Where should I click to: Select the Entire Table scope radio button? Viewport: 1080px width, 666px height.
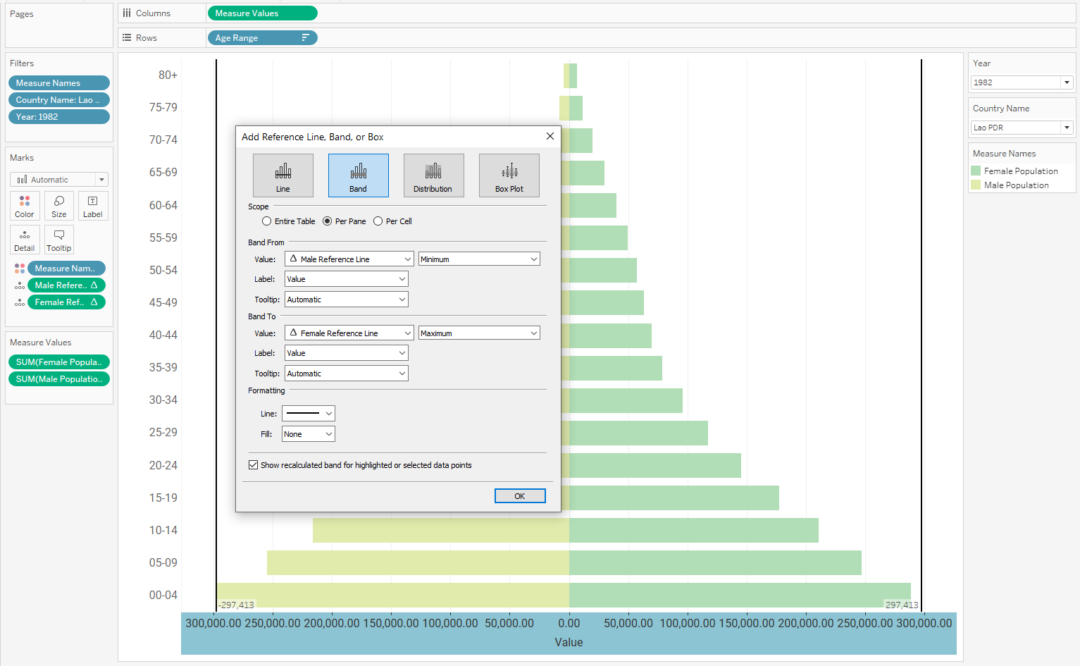[x=266, y=220]
